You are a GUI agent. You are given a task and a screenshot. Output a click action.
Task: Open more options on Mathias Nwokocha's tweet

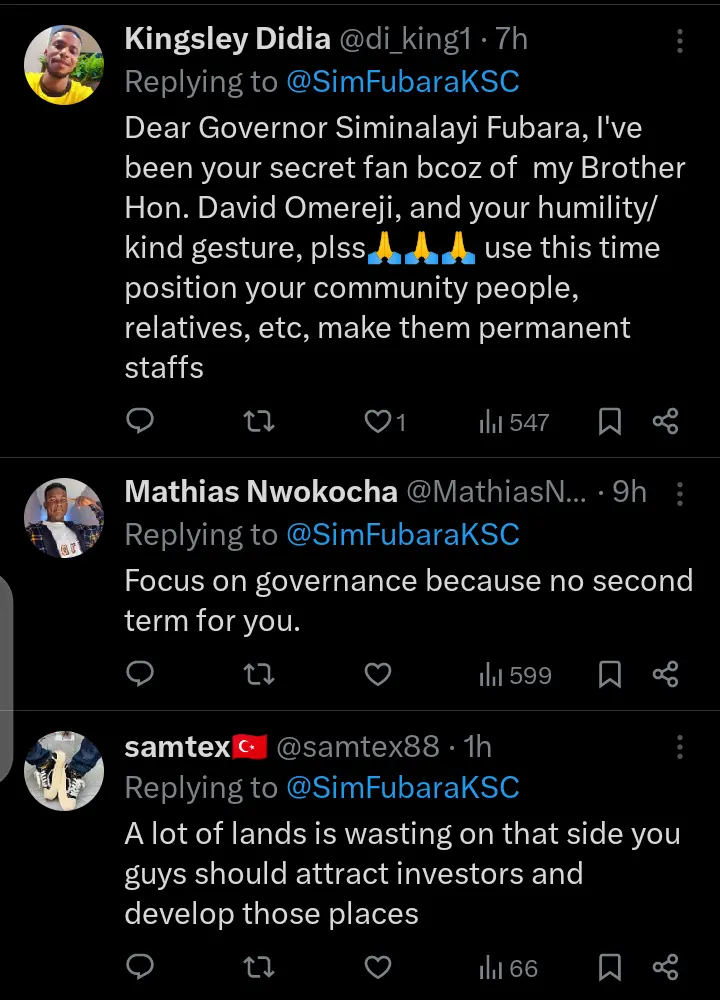tap(680, 494)
